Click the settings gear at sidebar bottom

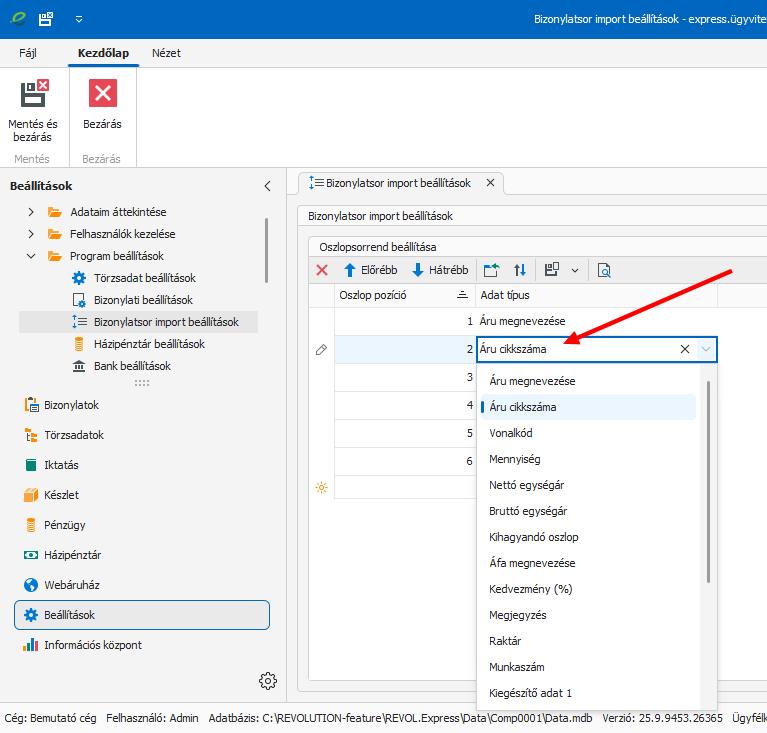[267, 681]
